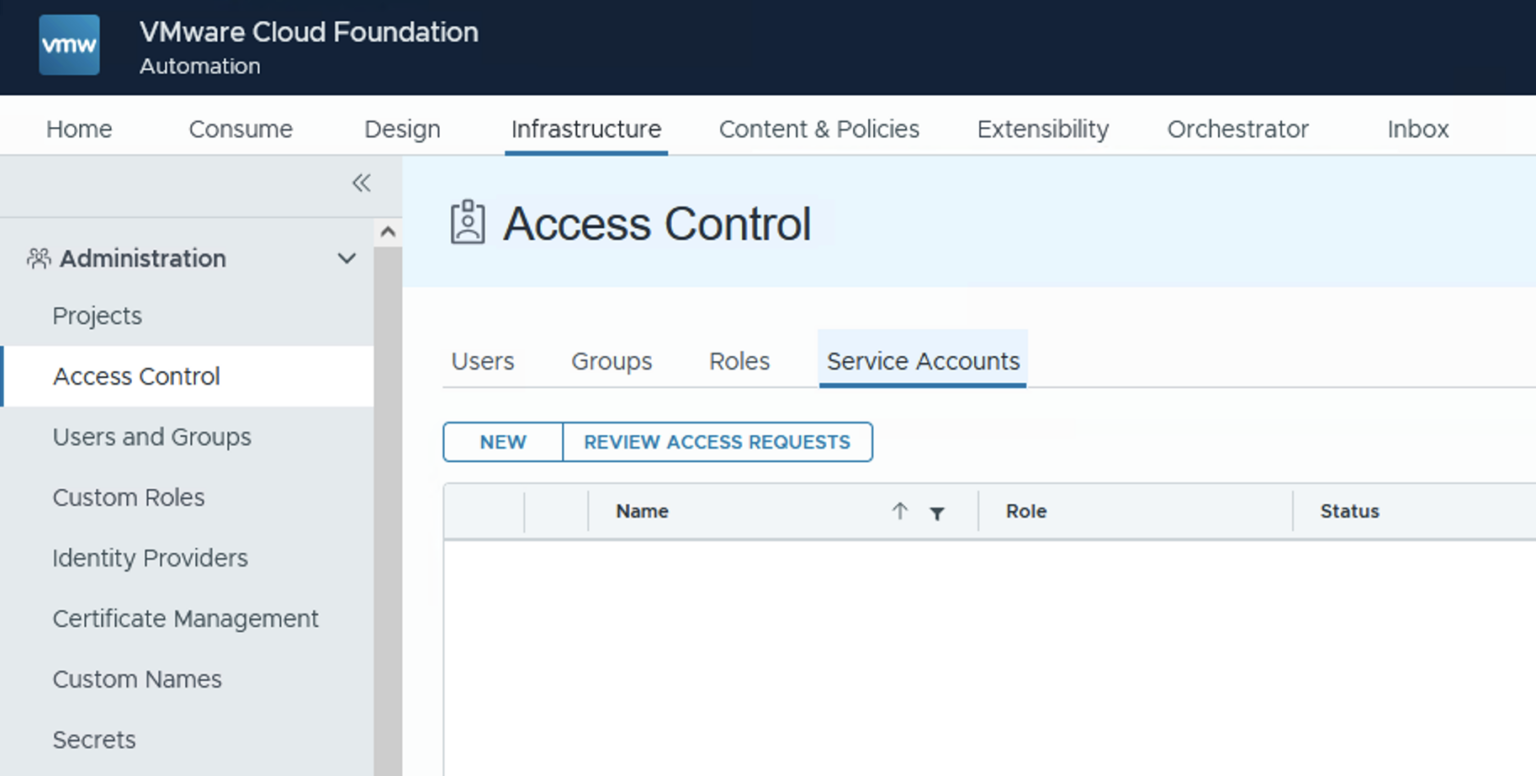
Task: Navigate to Secrets in the sidebar
Action: (x=94, y=740)
